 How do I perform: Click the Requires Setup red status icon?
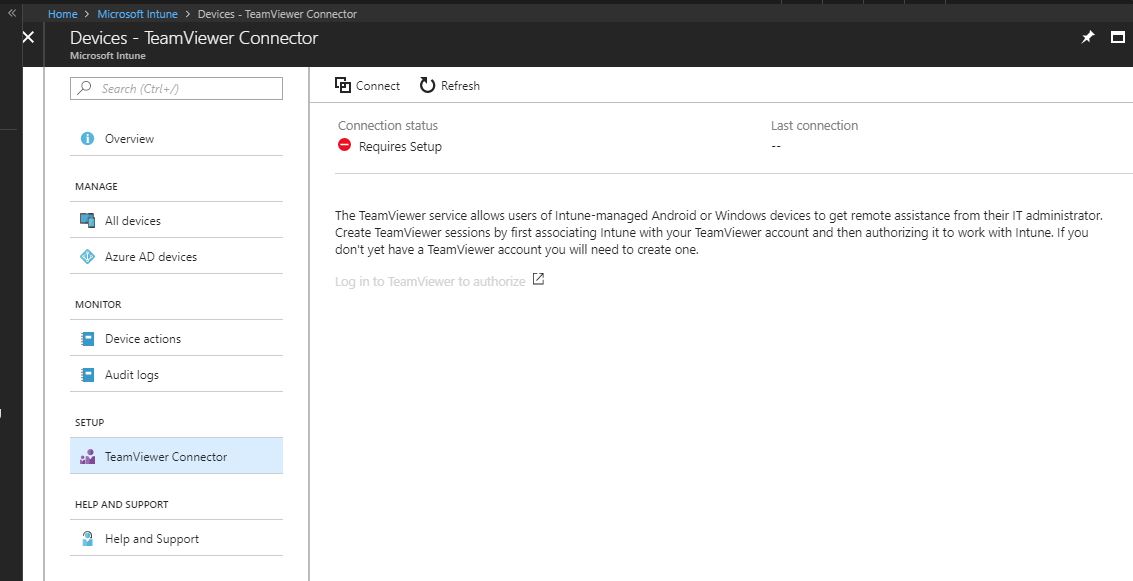[x=343, y=143]
